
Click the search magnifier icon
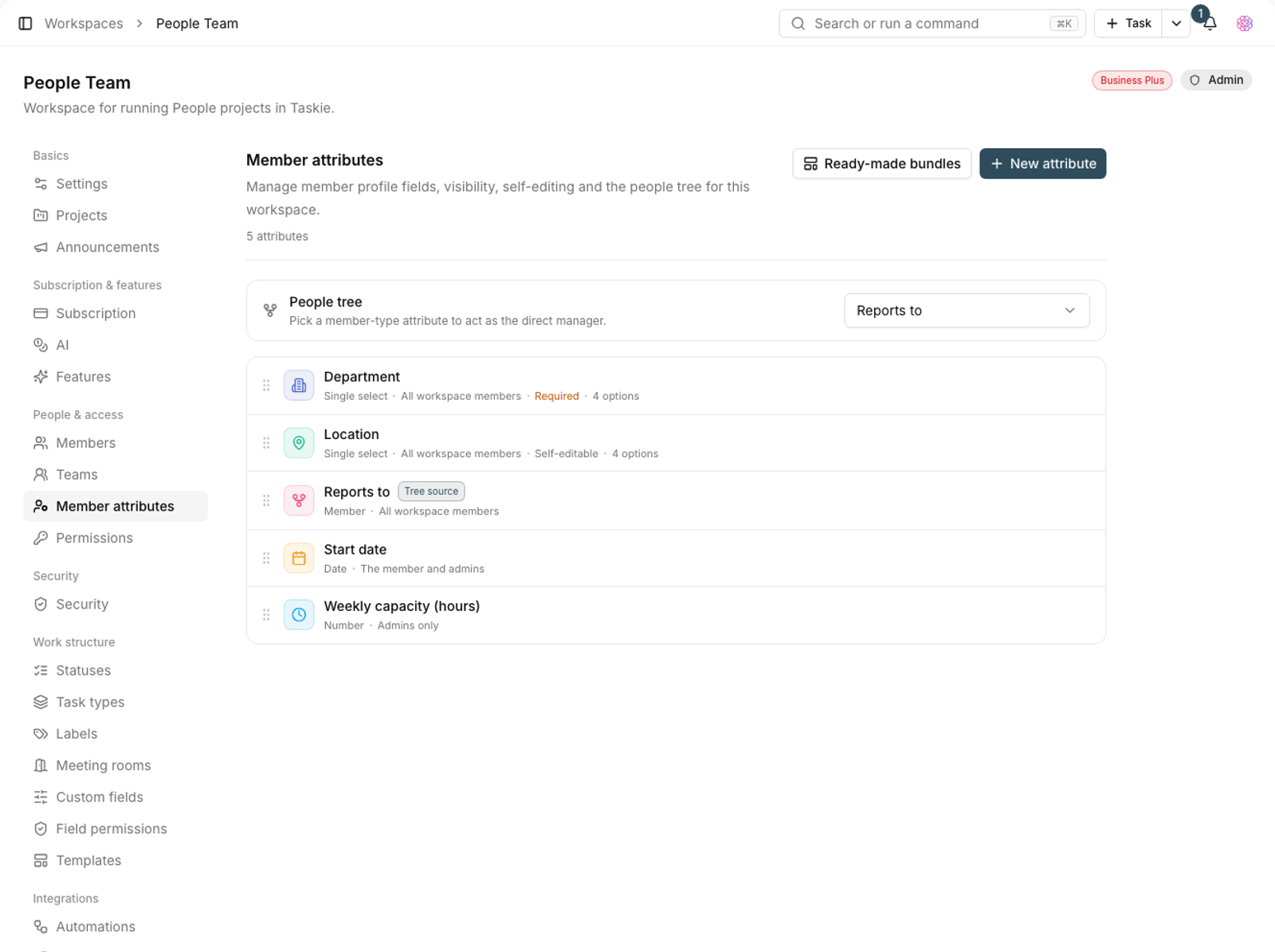click(798, 24)
